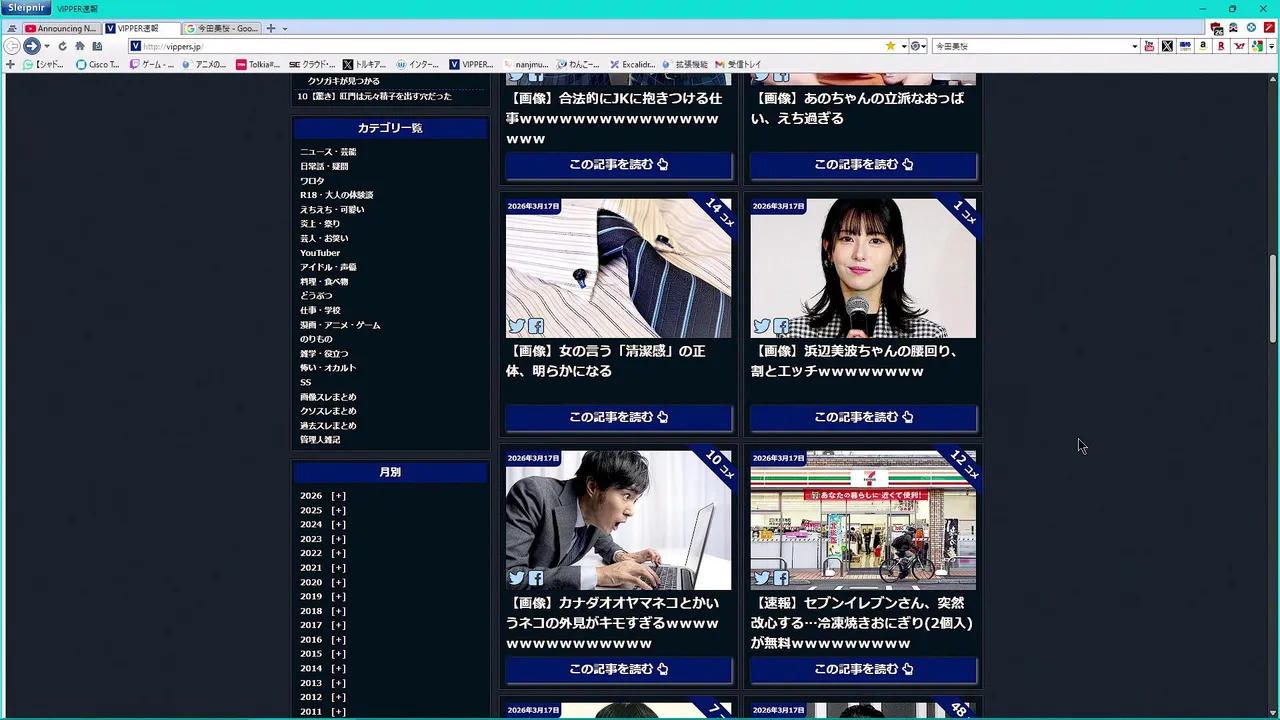Search with X engine icon
This screenshot has height=720, width=1280.
pos(1167,46)
